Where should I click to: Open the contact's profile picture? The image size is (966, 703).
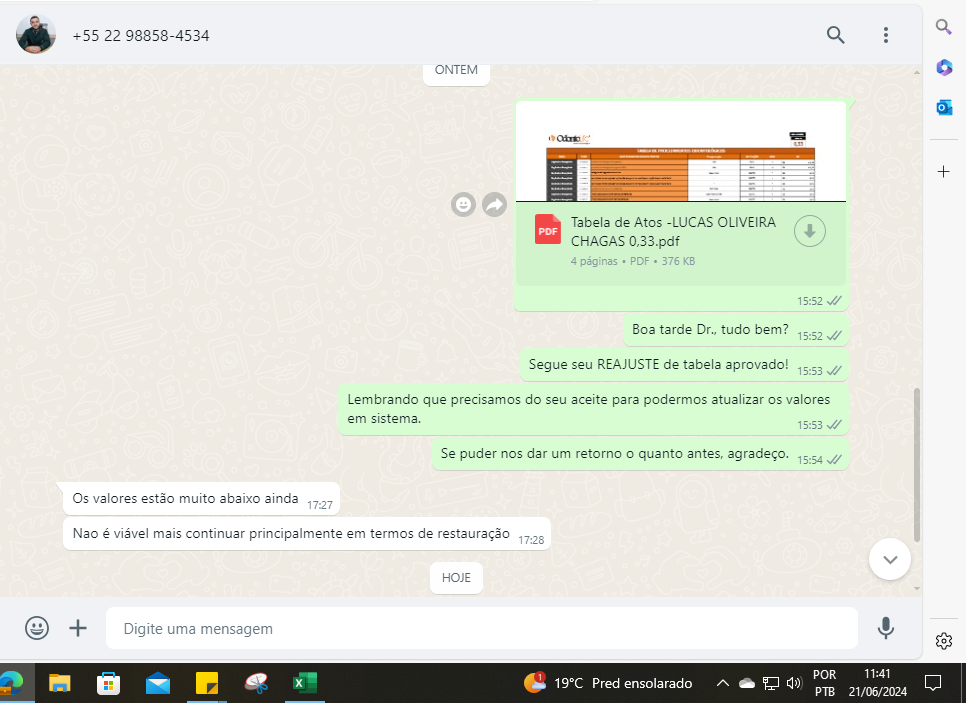point(36,35)
